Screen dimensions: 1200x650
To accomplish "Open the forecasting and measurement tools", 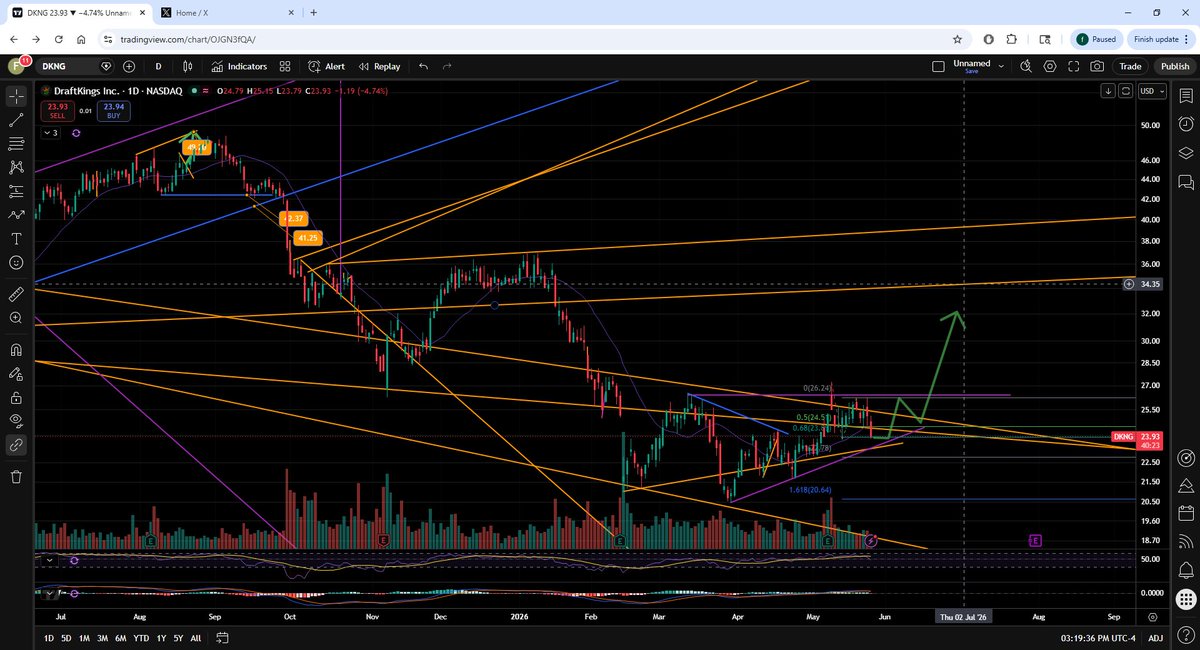I will [x=16, y=191].
